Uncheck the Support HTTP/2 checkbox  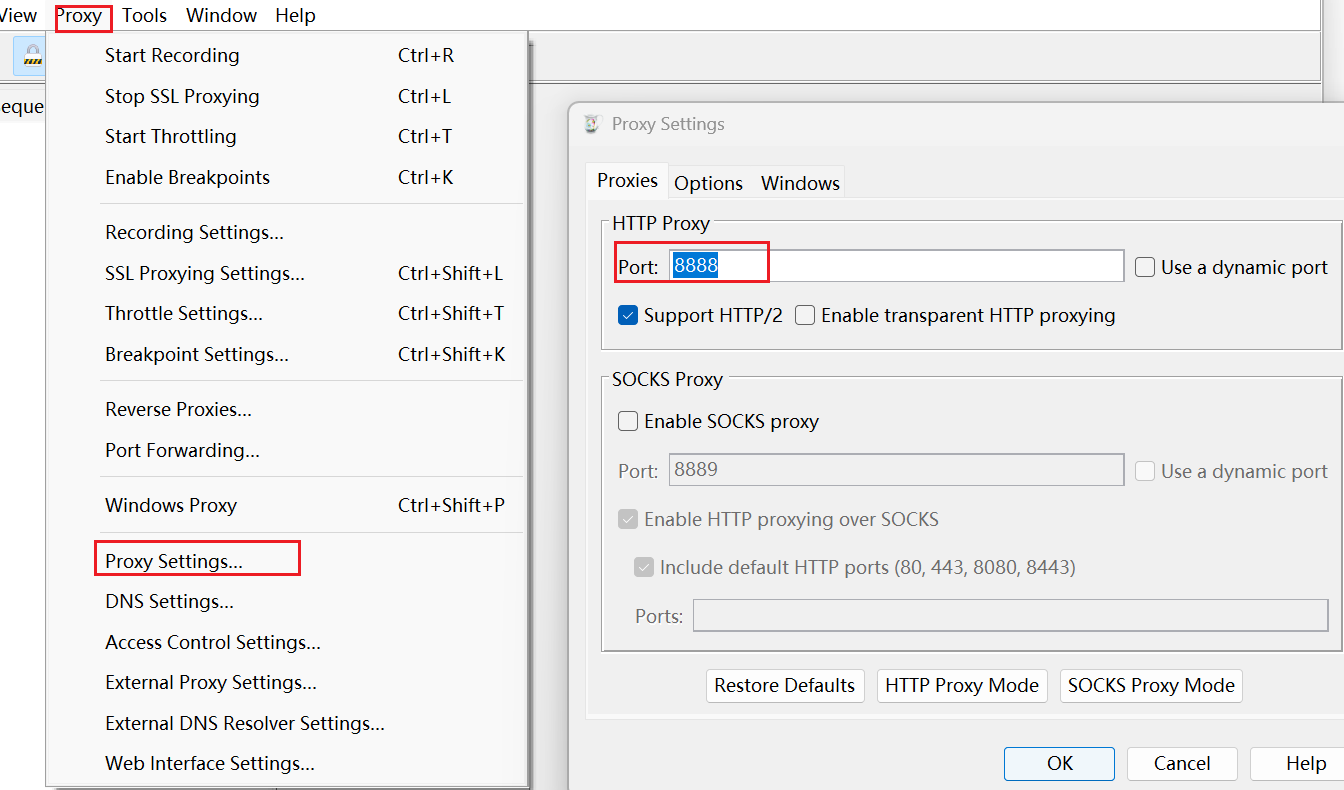tap(628, 316)
